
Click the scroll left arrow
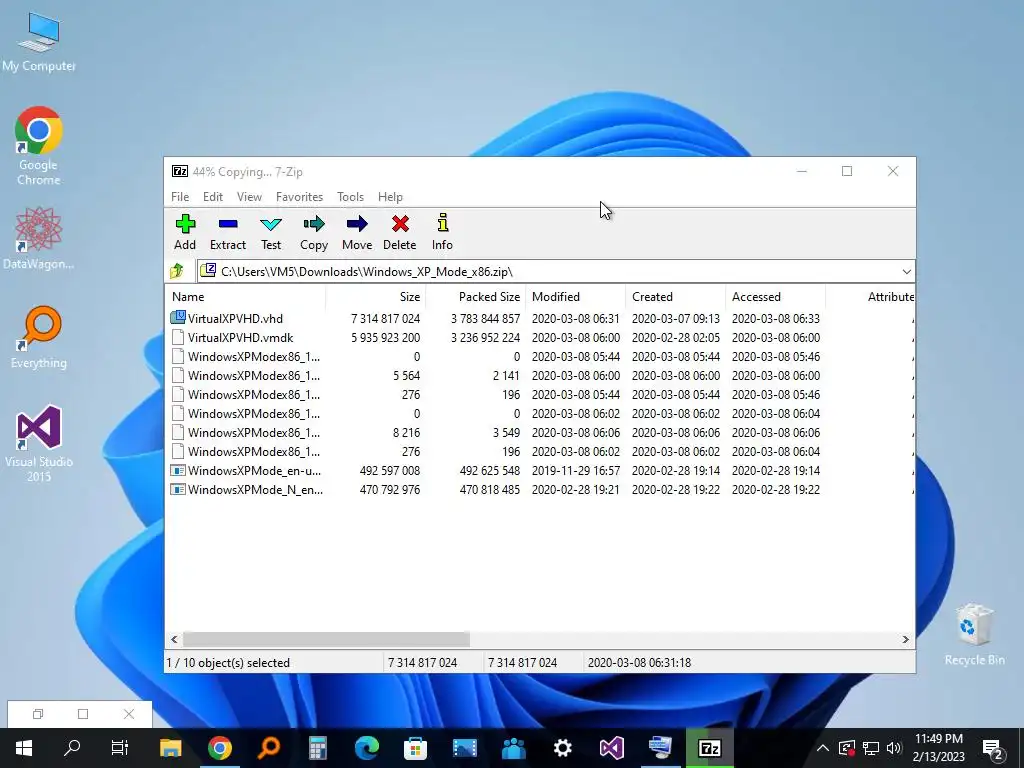(174, 639)
